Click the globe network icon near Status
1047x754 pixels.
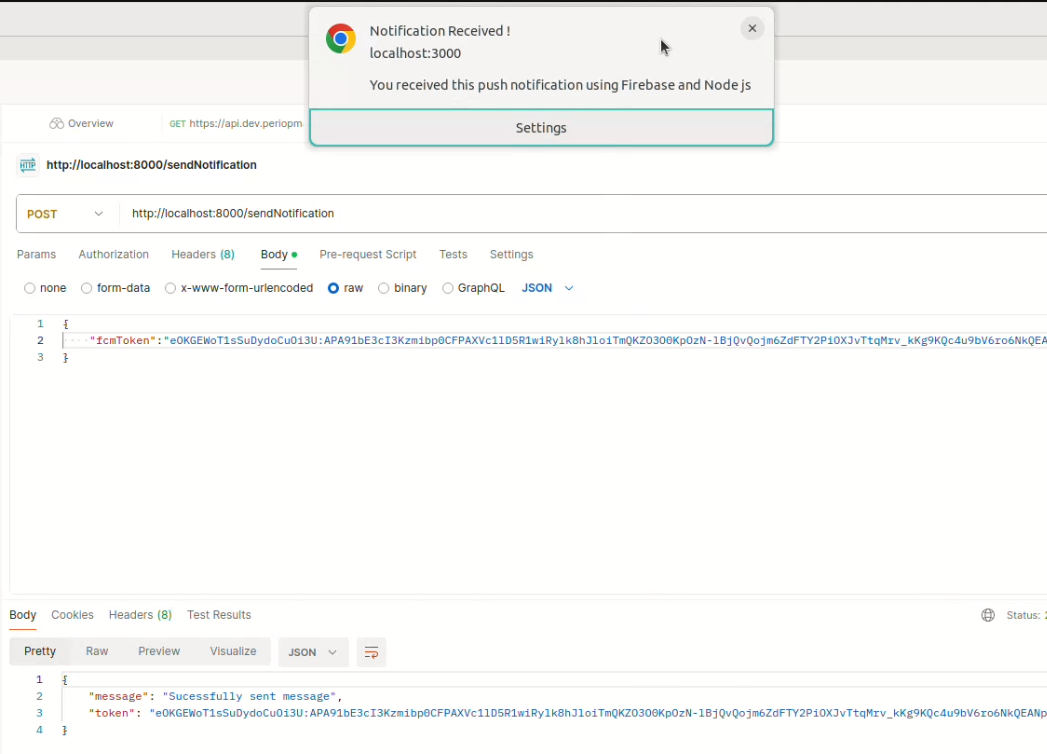[988, 615]
